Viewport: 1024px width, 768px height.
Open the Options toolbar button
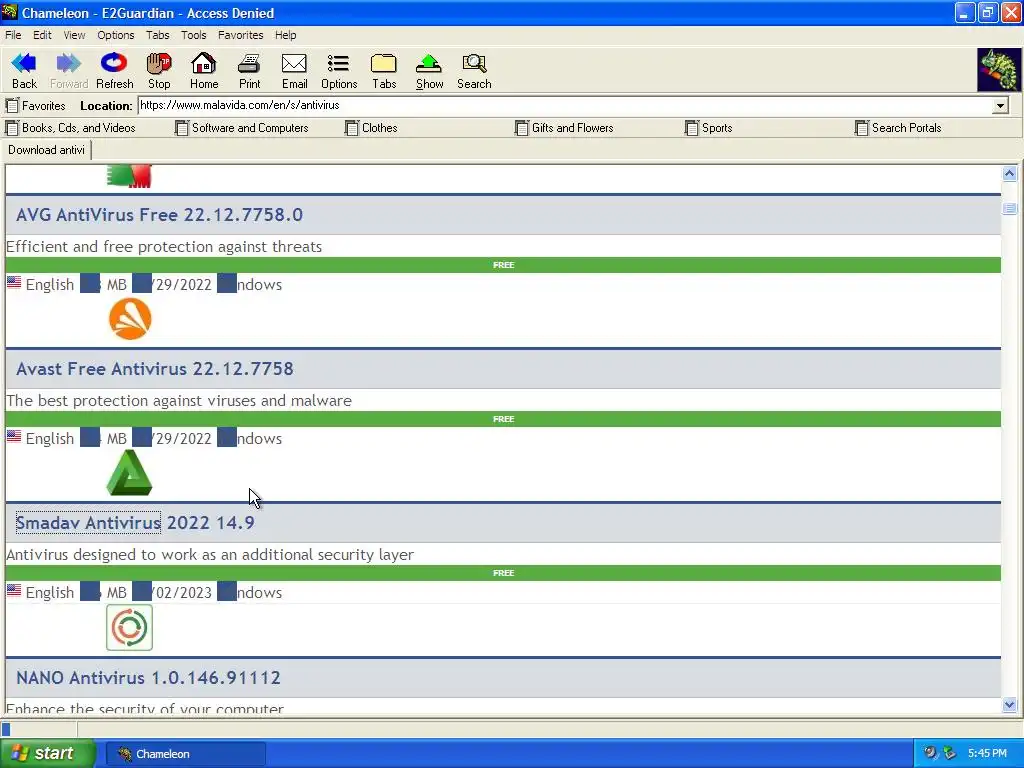pyautogui.click(x=339, y=71)
